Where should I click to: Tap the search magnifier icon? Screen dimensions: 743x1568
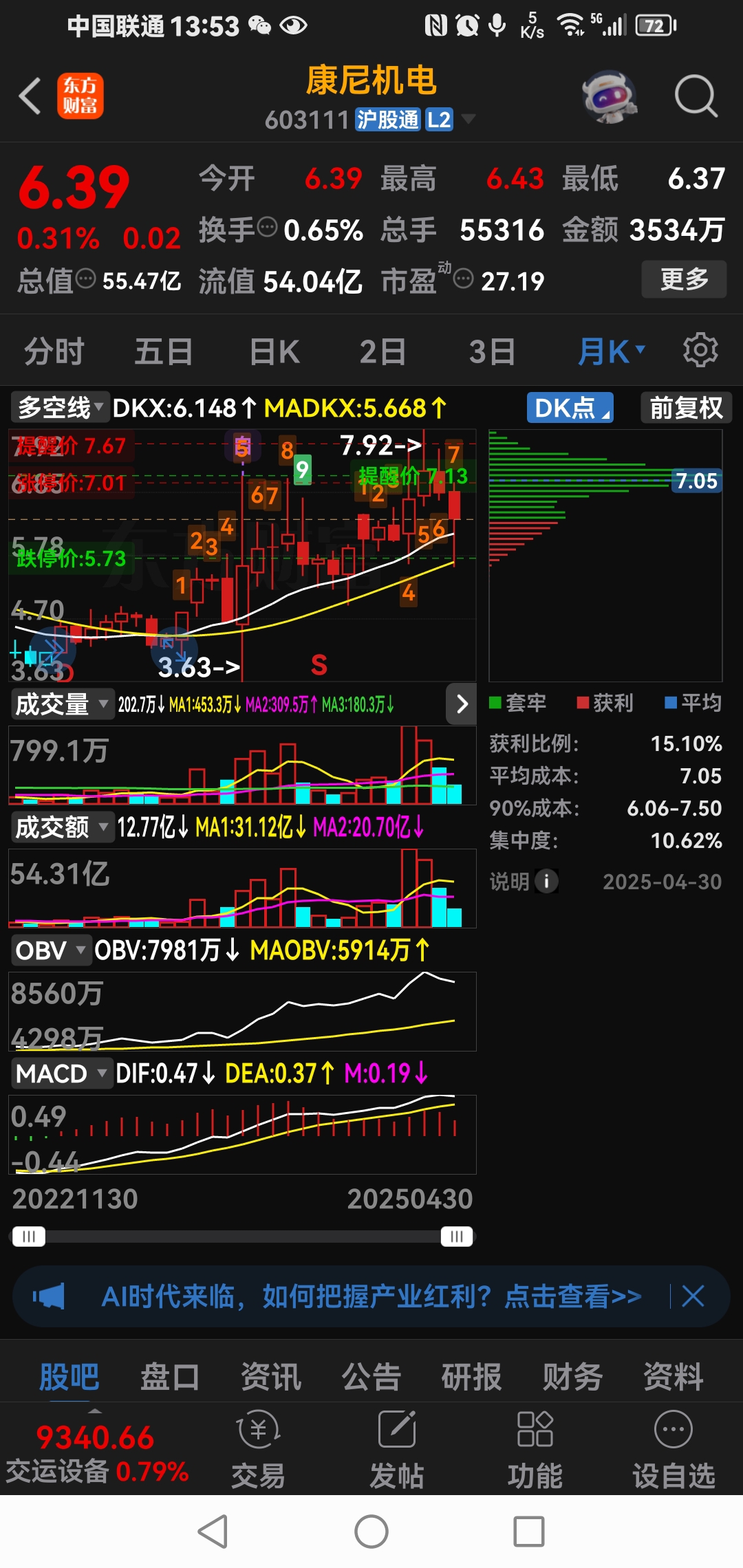[x=696, y=96]
